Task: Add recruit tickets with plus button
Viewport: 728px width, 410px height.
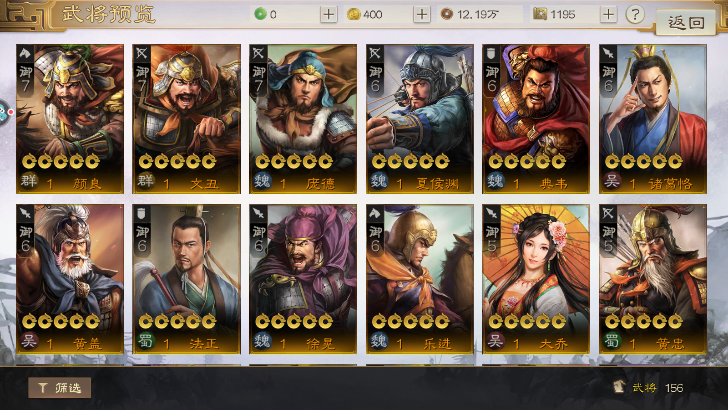Action: coord(608,14)
